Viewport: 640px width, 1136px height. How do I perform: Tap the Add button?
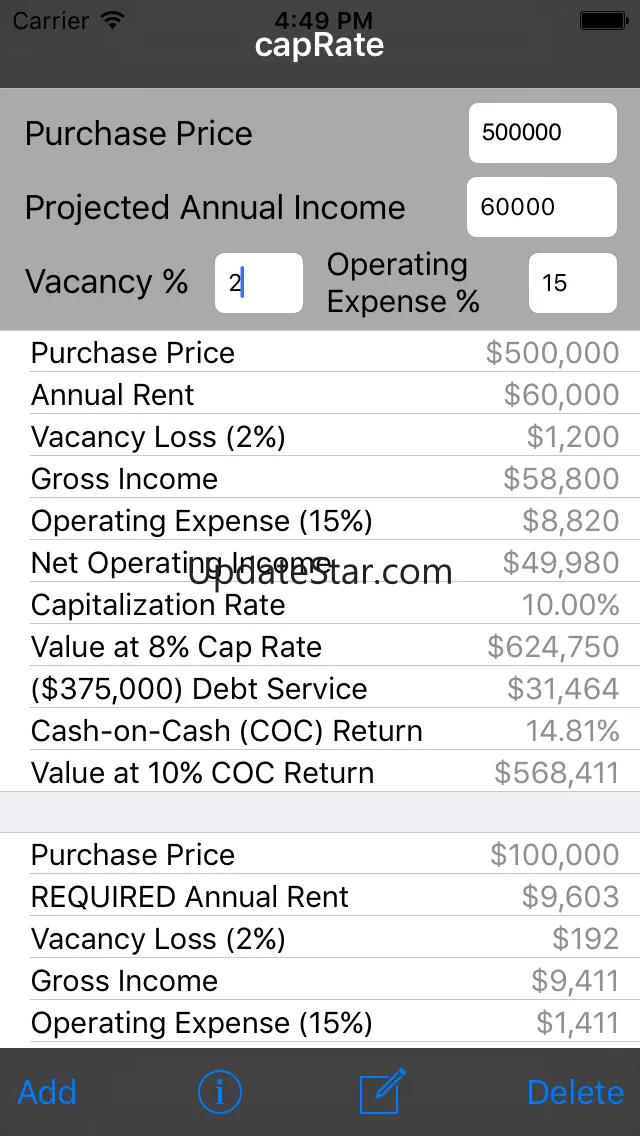tap(47, 1092)
